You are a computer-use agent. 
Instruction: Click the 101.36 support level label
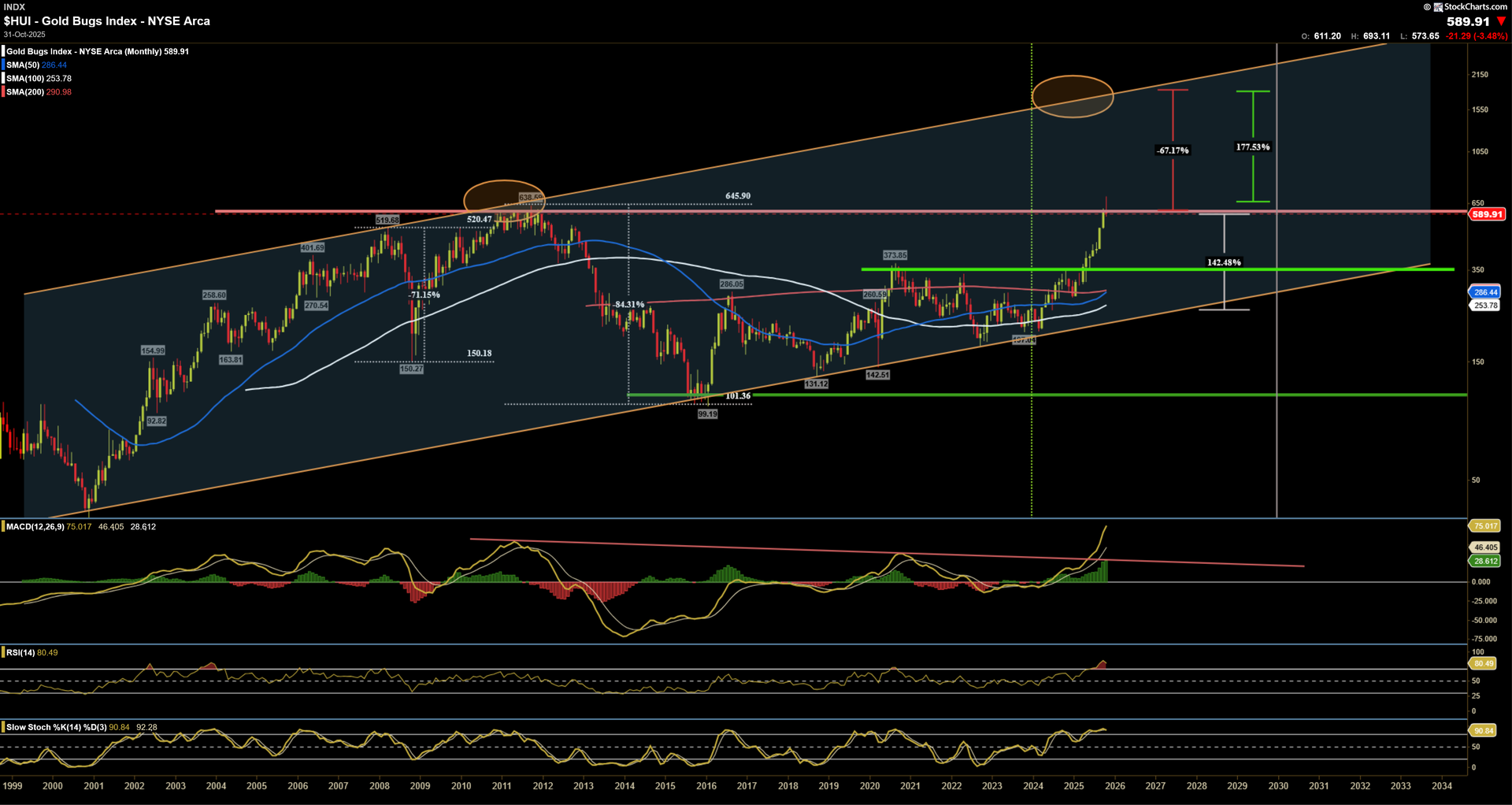(x=738, y=396)
